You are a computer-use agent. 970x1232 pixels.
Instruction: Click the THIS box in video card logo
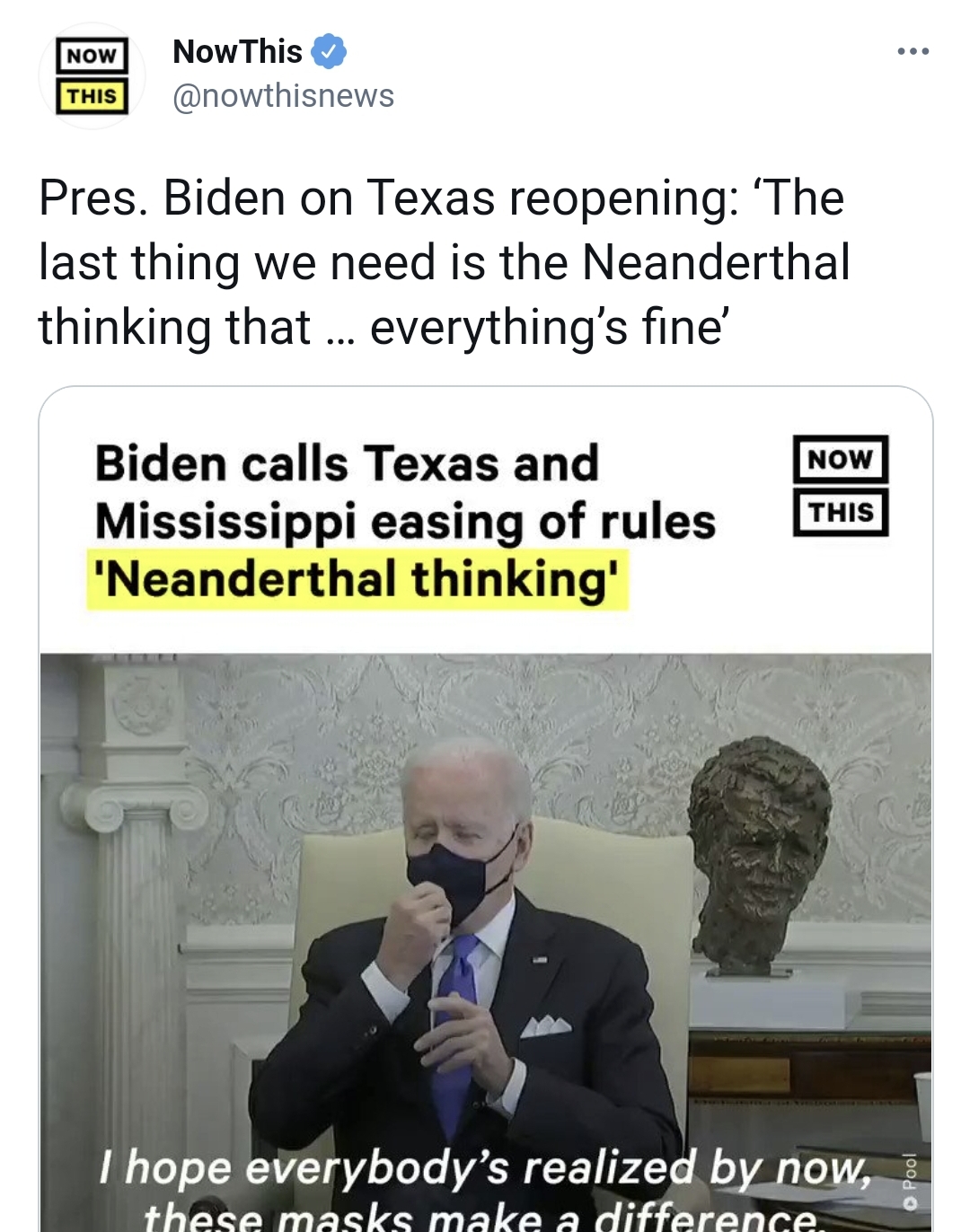click(841, 512)
